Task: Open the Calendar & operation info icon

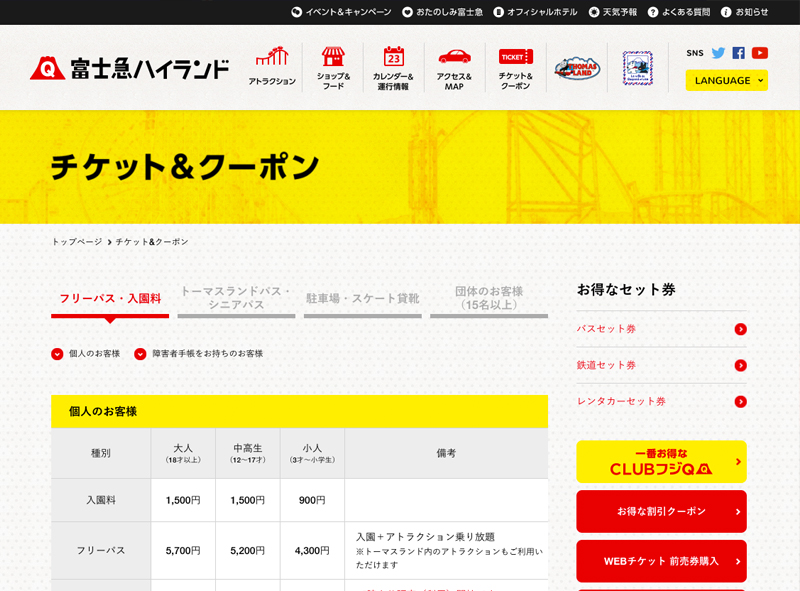Action: pyautogui.click(x=393, y=66)
